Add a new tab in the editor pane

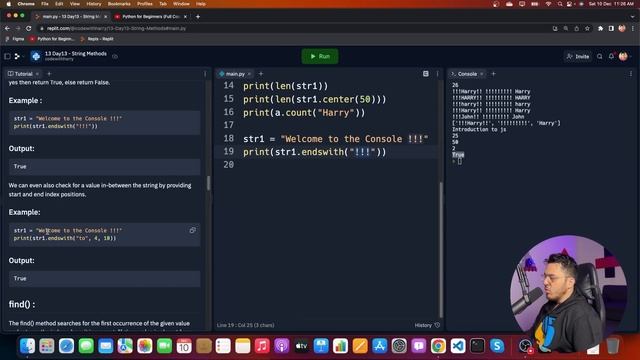tap(261, 74)
